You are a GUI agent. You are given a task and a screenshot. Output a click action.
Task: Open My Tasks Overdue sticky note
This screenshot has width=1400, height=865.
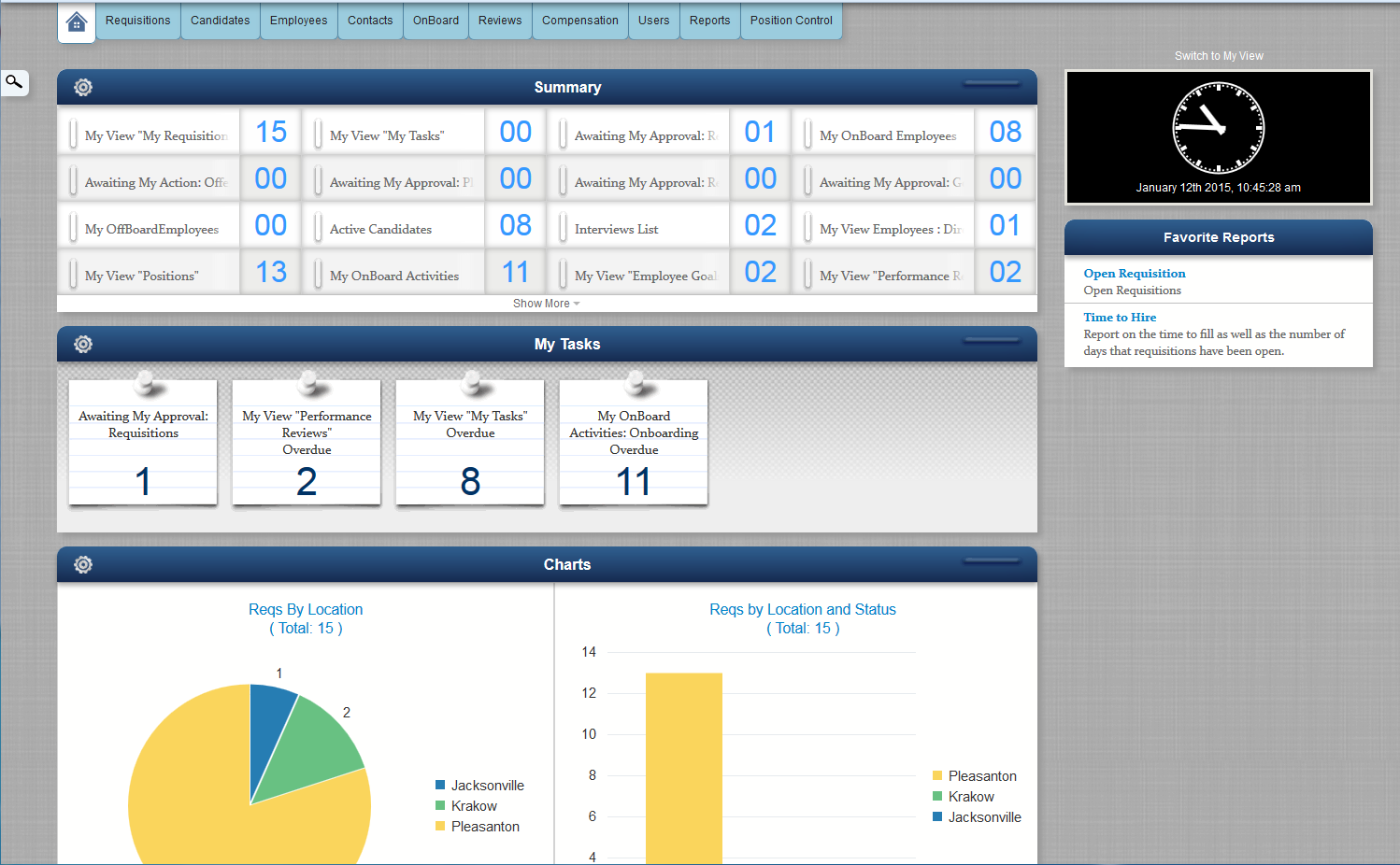pos(470,442)
